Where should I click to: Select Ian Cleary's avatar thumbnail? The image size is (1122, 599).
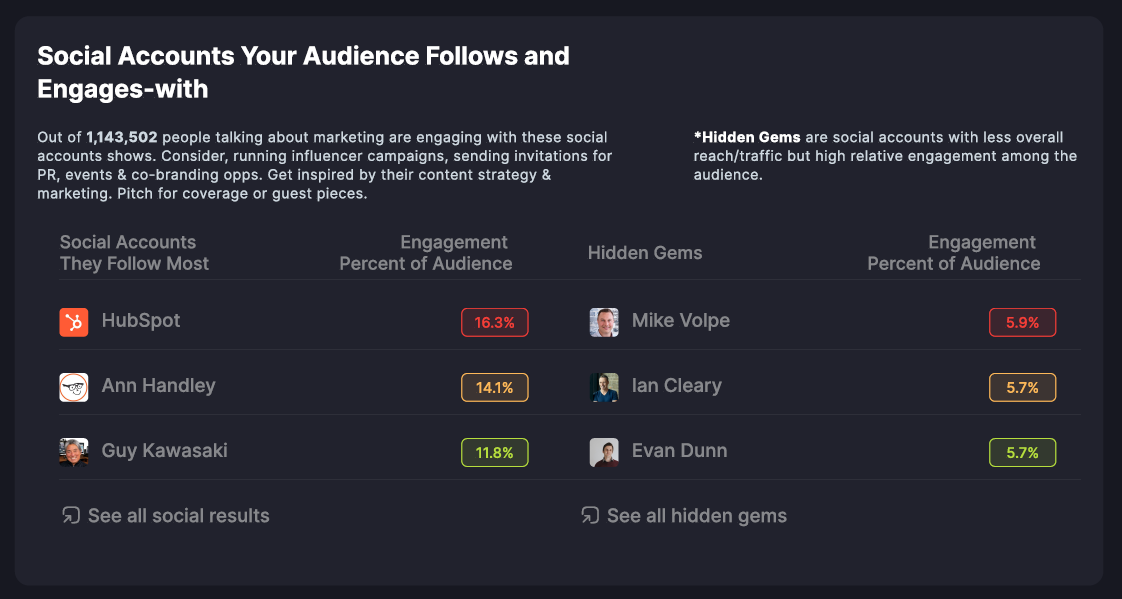[x=604, y=387]
